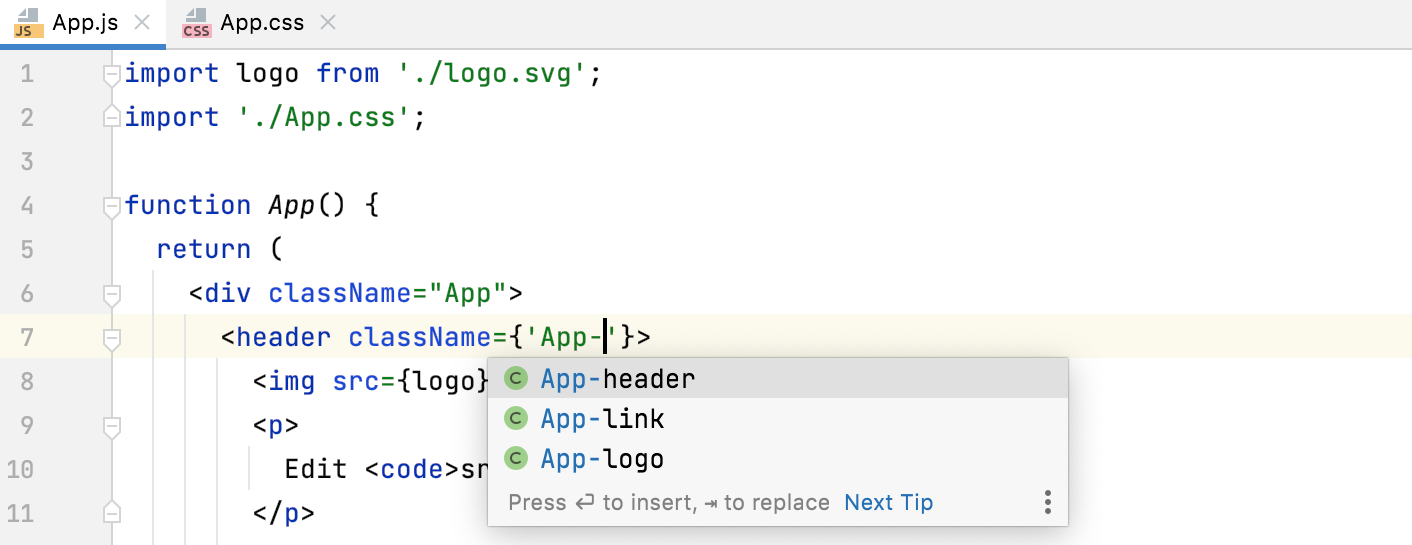
Task: Fold the p element at line 9
Action: tap(112, 426)
